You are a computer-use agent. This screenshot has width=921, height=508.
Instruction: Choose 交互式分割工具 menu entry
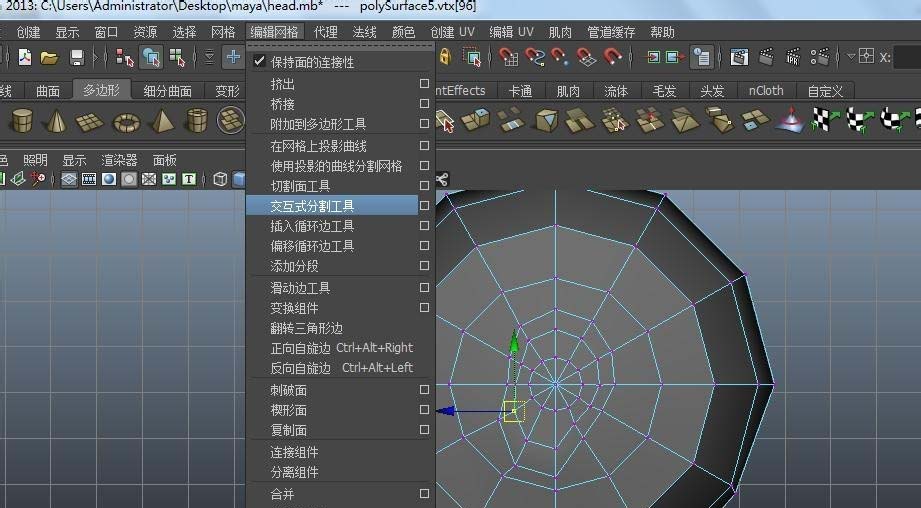click(332, 206)
